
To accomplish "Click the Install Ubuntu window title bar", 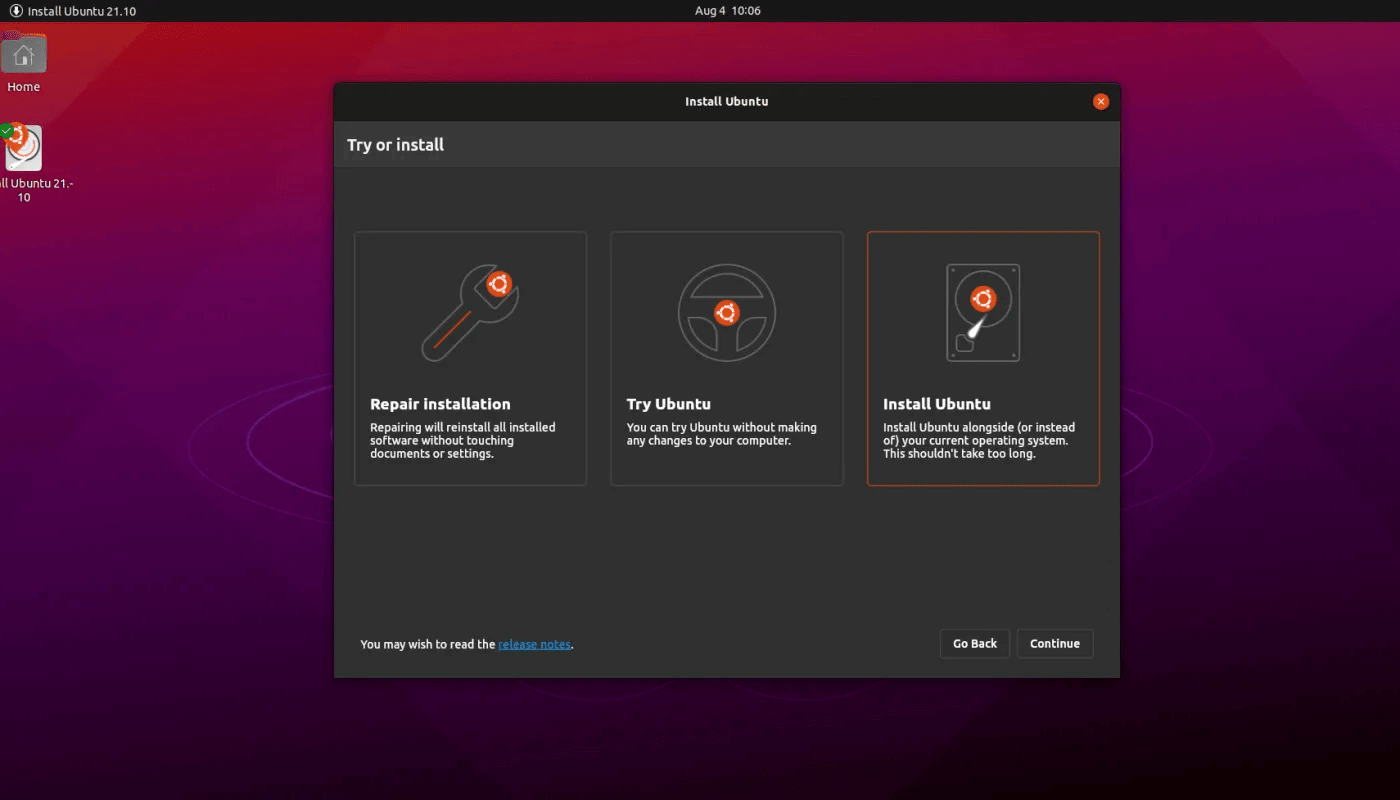I will (x=727, y=102).
